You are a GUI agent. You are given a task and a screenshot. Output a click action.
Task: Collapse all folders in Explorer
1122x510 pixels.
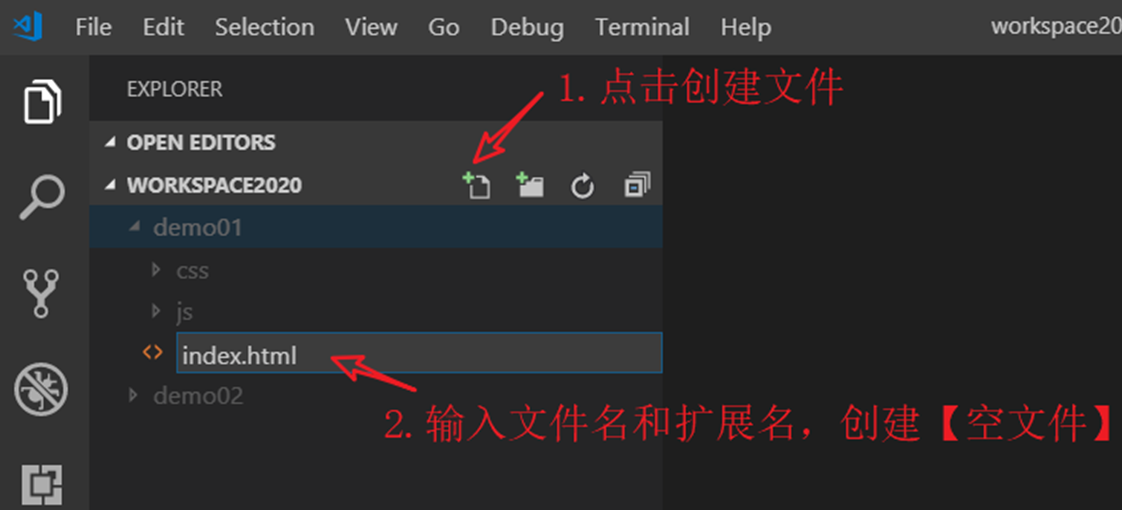tap(636, 185)
